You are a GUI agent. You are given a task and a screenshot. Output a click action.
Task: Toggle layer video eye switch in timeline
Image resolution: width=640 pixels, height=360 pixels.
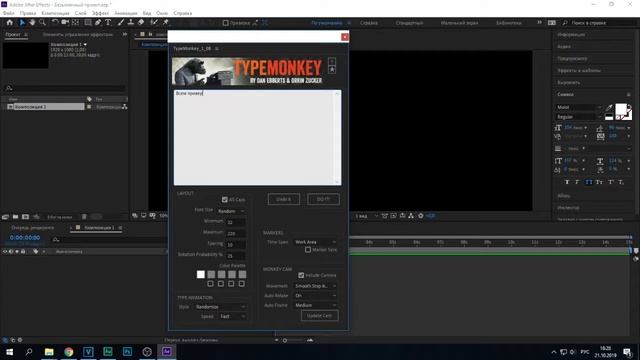pos(5,252)
